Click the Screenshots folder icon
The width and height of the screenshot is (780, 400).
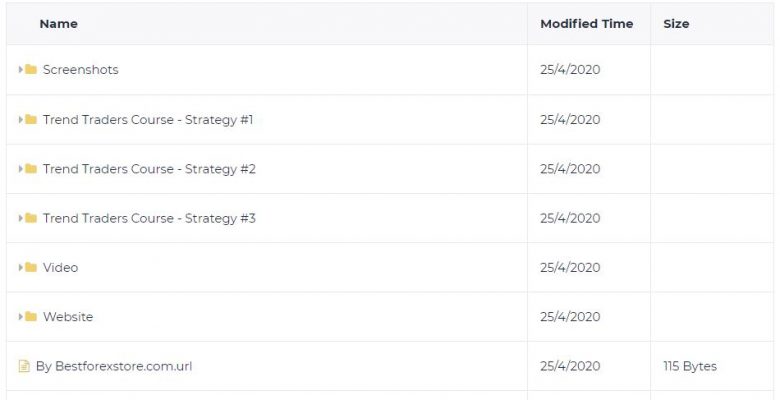click(x=31, y=70)
